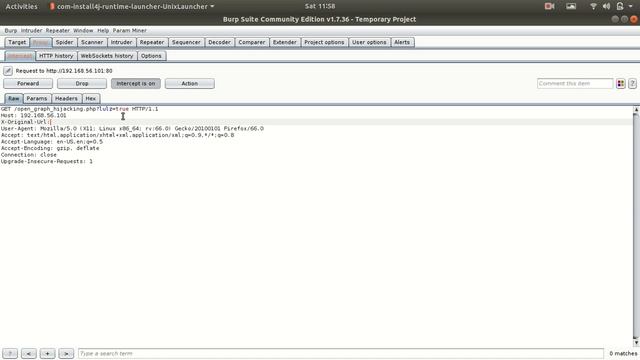Viewport: 640px width, 360px height.
Task: Switch to the Scanner tab
Action: tap(92, 42)
